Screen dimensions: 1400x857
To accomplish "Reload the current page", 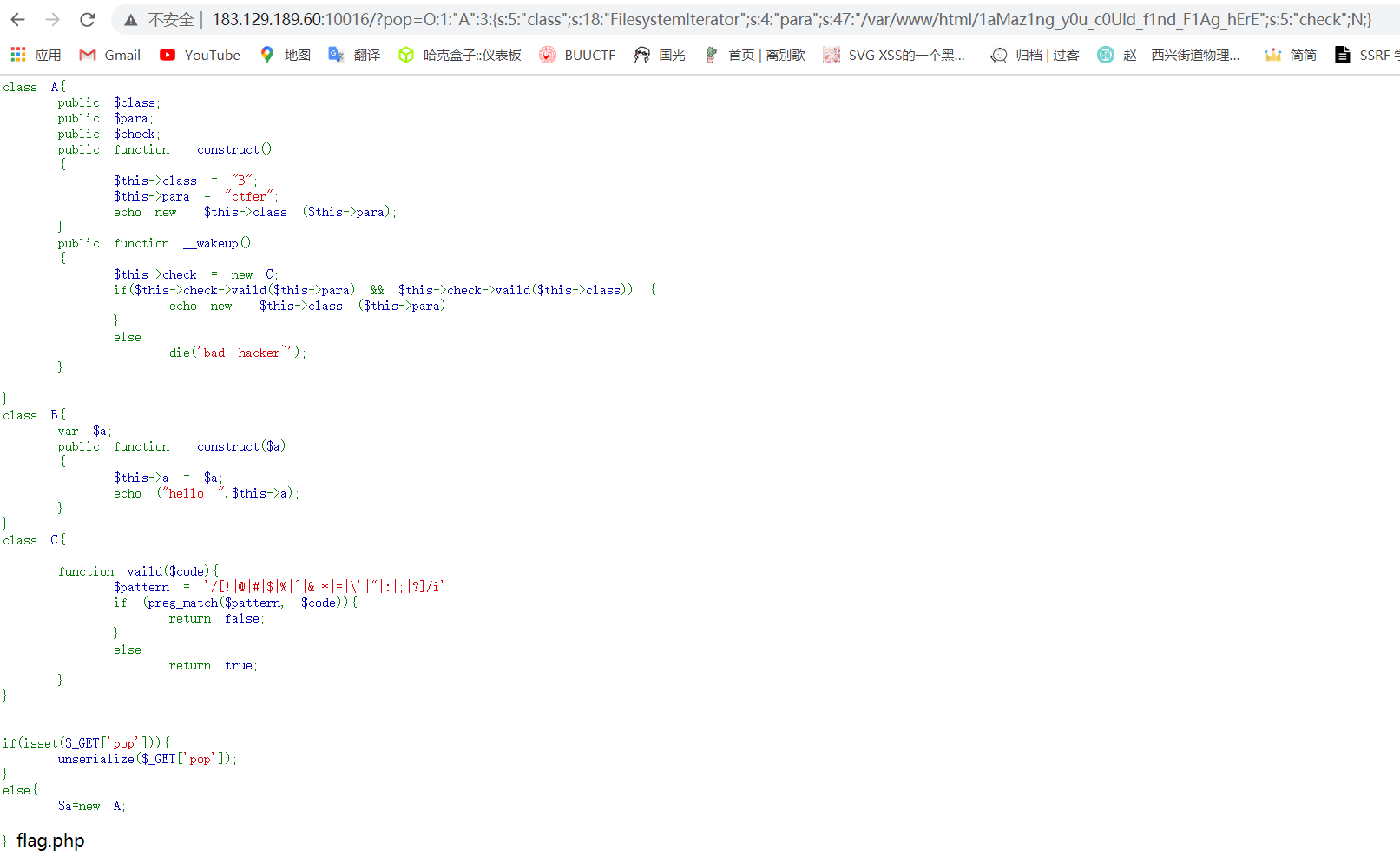I will tap(86, 18).
